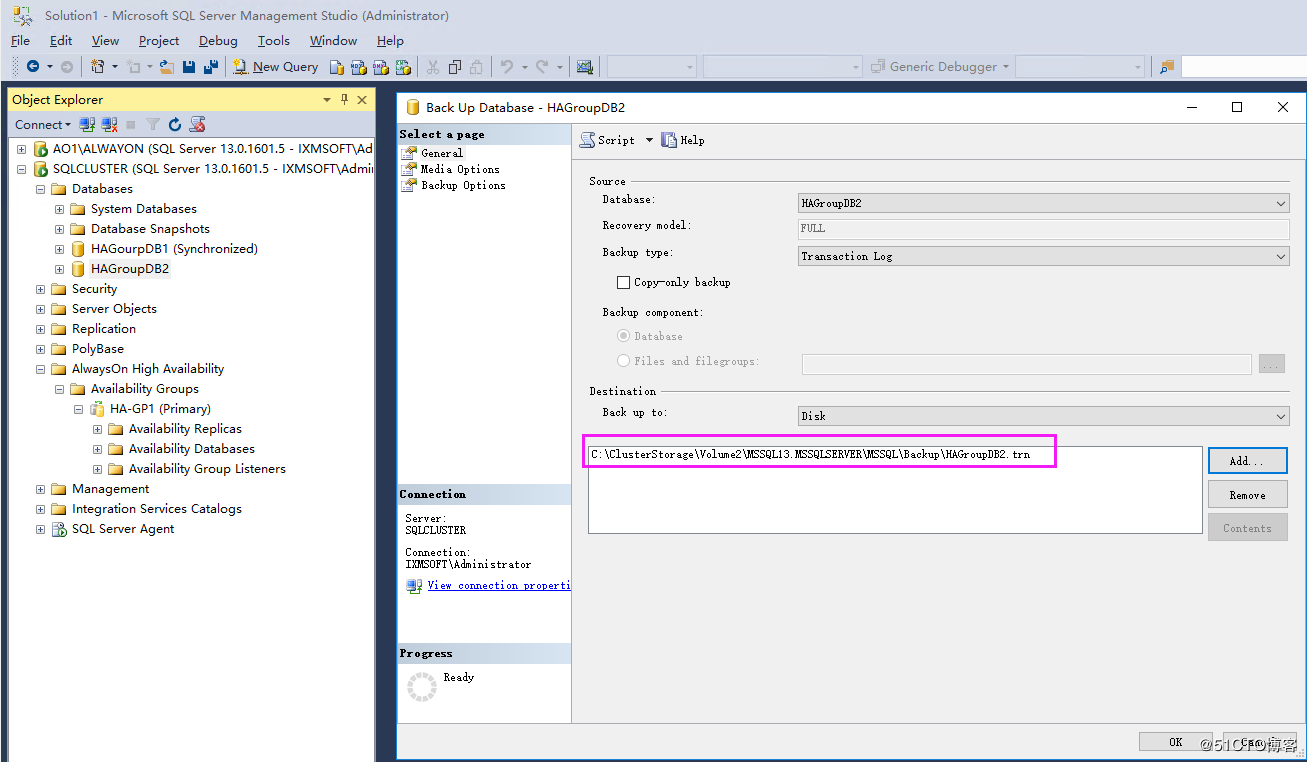
Task: Refresh the Object Explorer tree
Action: pos(174,124)
